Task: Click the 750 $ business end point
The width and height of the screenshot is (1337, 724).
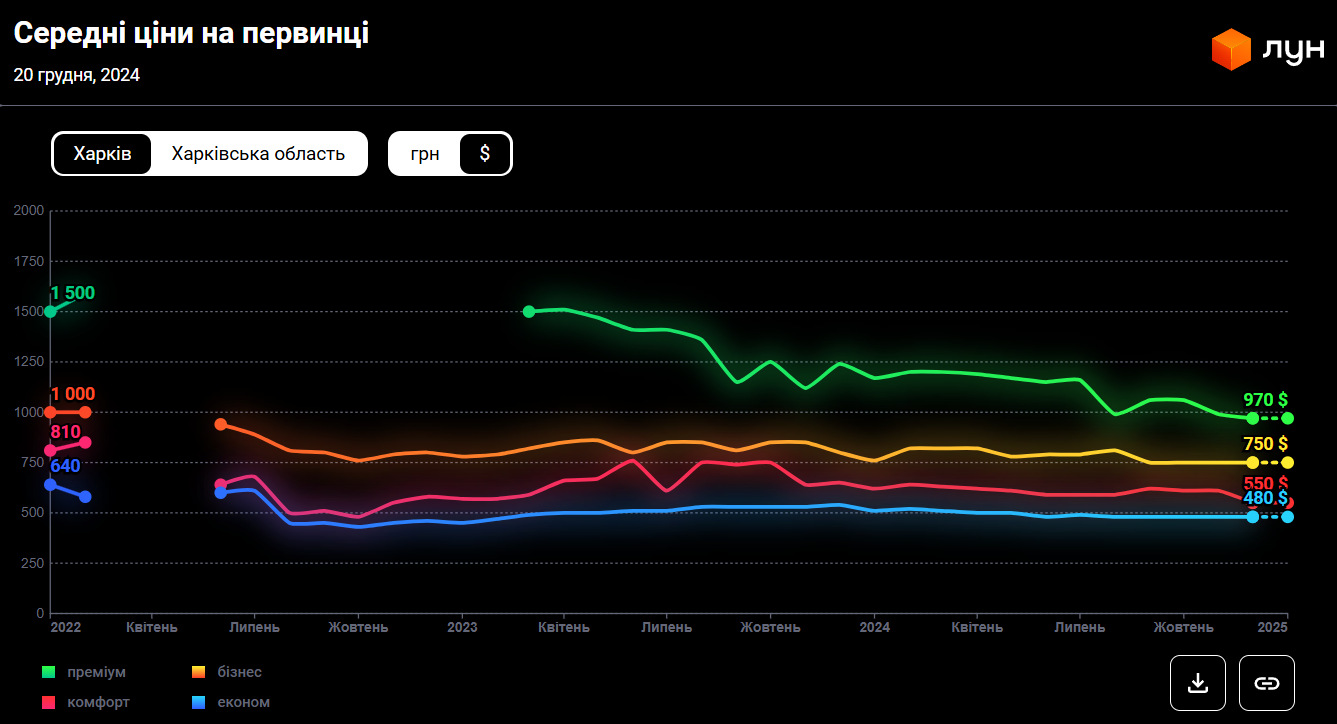Action: (1288, 462)
